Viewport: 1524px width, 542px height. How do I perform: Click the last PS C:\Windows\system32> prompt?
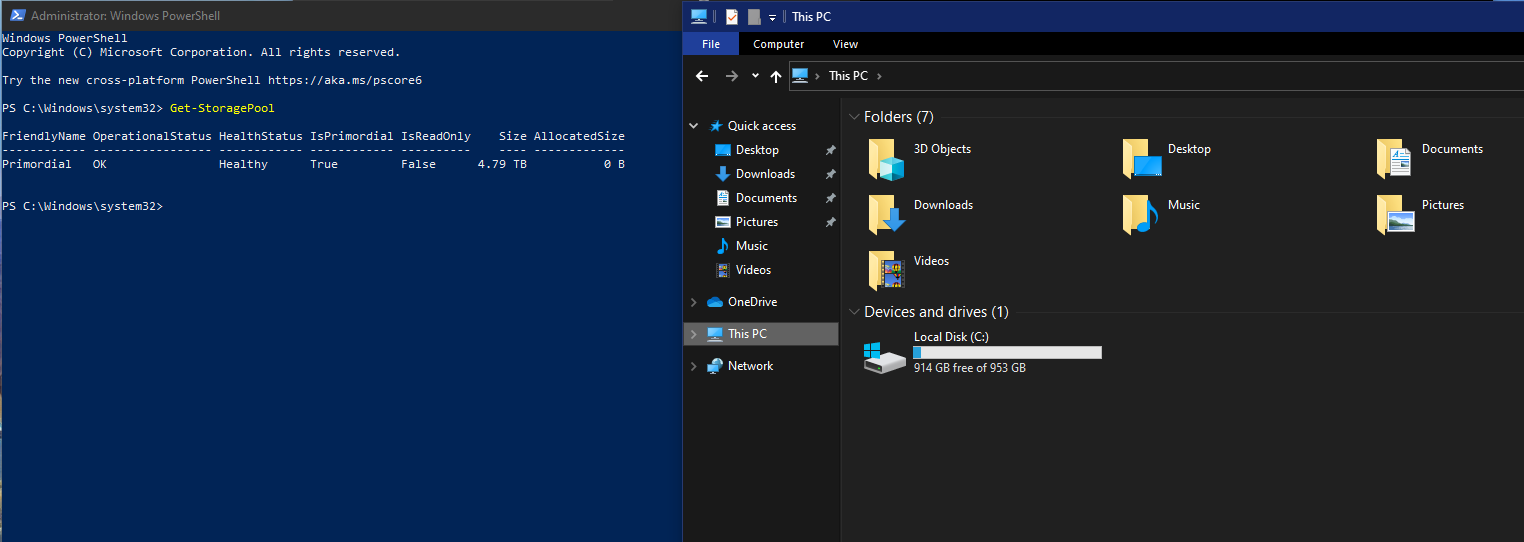[82, 206]
